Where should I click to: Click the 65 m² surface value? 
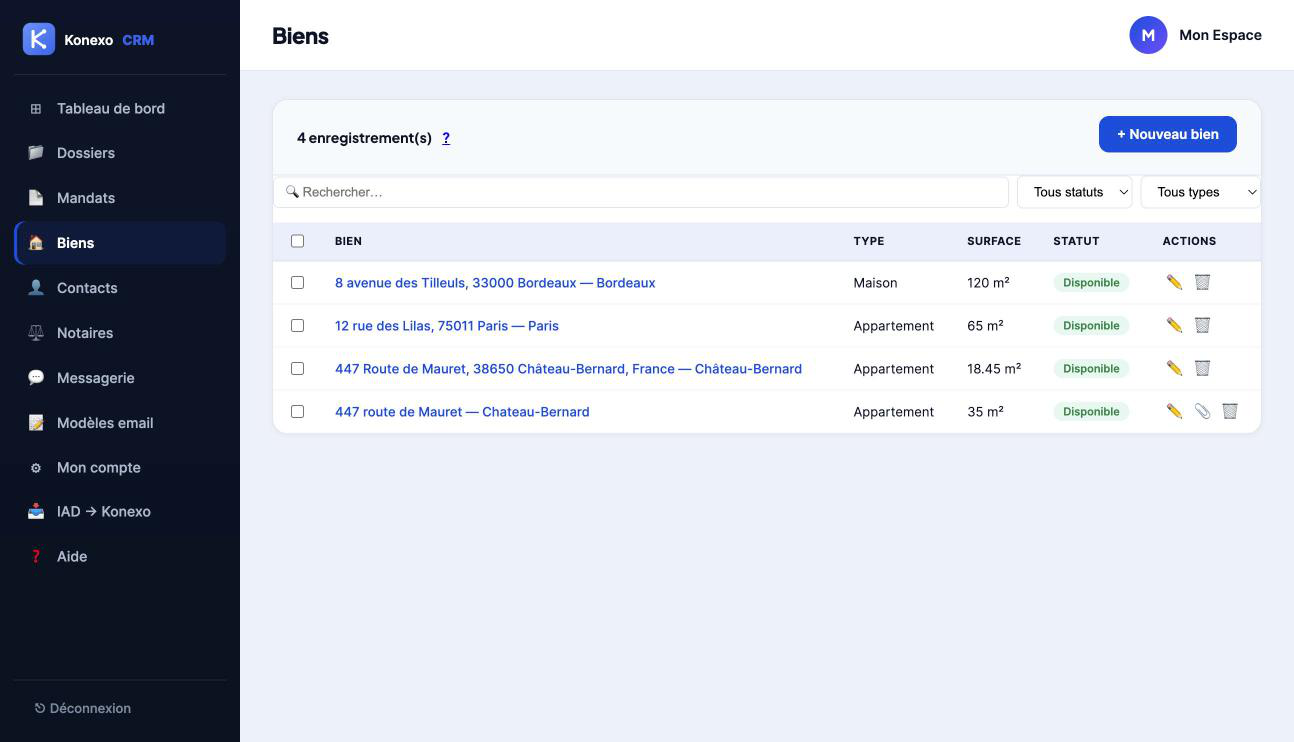click(985, 326)
